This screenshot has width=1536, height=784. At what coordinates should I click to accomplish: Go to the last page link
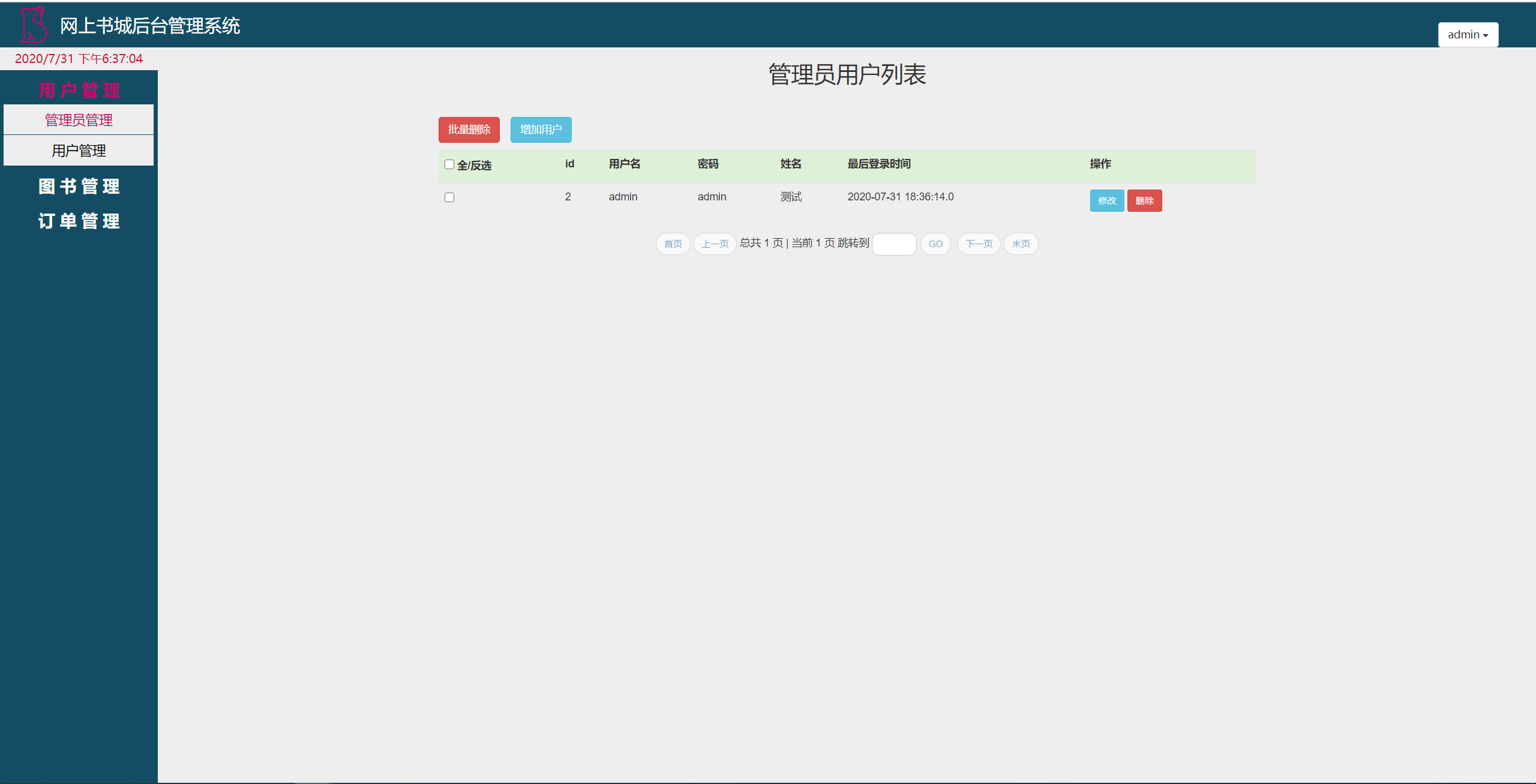[1021, 244]
